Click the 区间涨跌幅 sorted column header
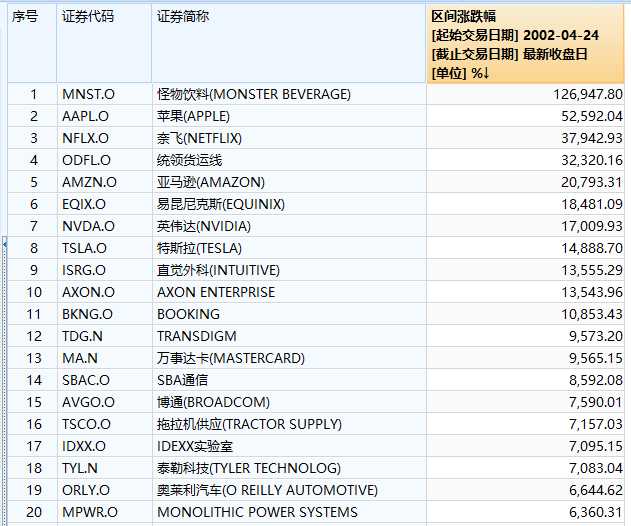631x526 pixels. point(525,43)
